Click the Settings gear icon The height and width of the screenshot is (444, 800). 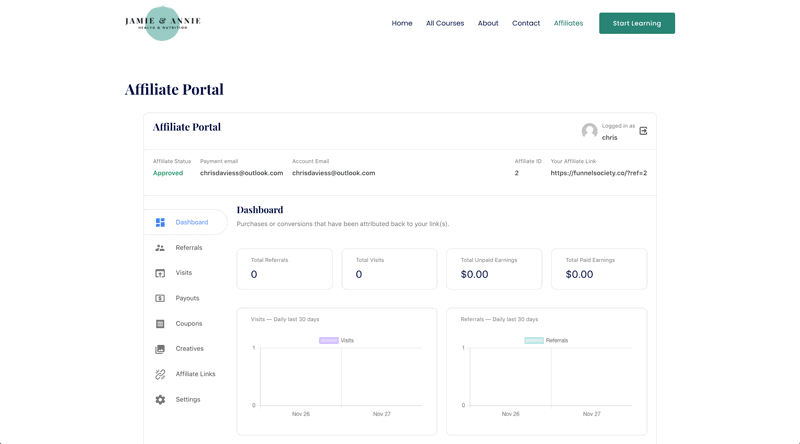160,400
